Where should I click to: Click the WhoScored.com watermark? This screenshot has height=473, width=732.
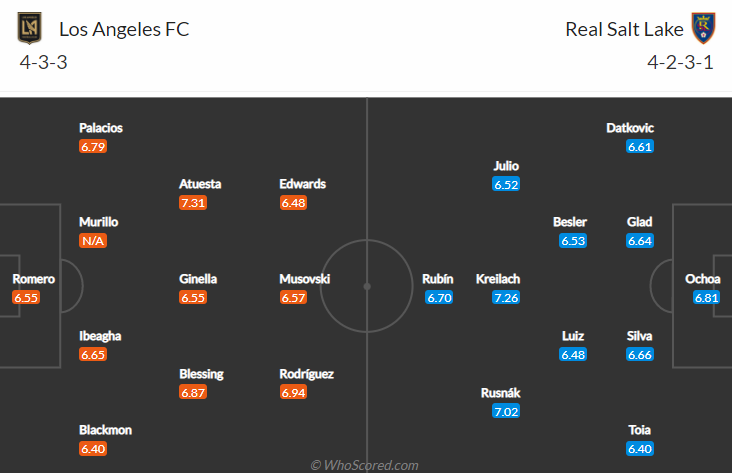pos(365,465)
